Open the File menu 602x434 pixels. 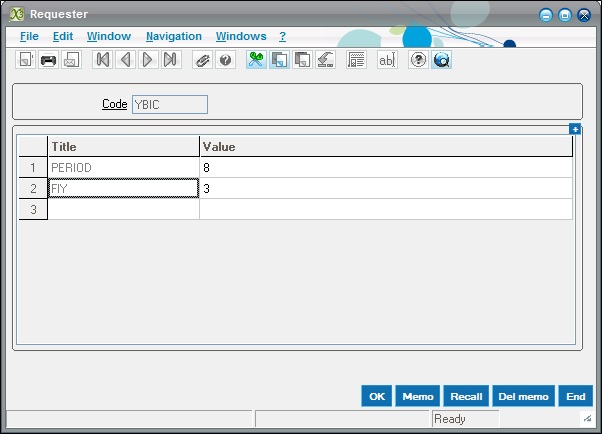point(29,36)
